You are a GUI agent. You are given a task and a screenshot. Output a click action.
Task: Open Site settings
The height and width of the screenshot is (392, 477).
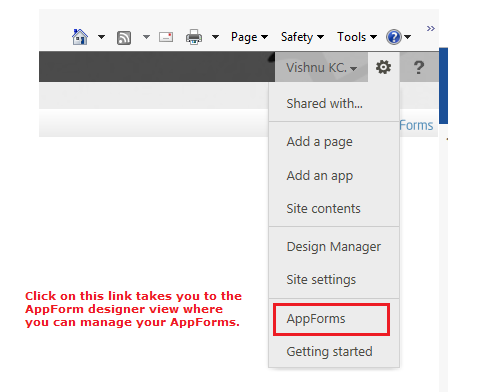pos(334,279)
